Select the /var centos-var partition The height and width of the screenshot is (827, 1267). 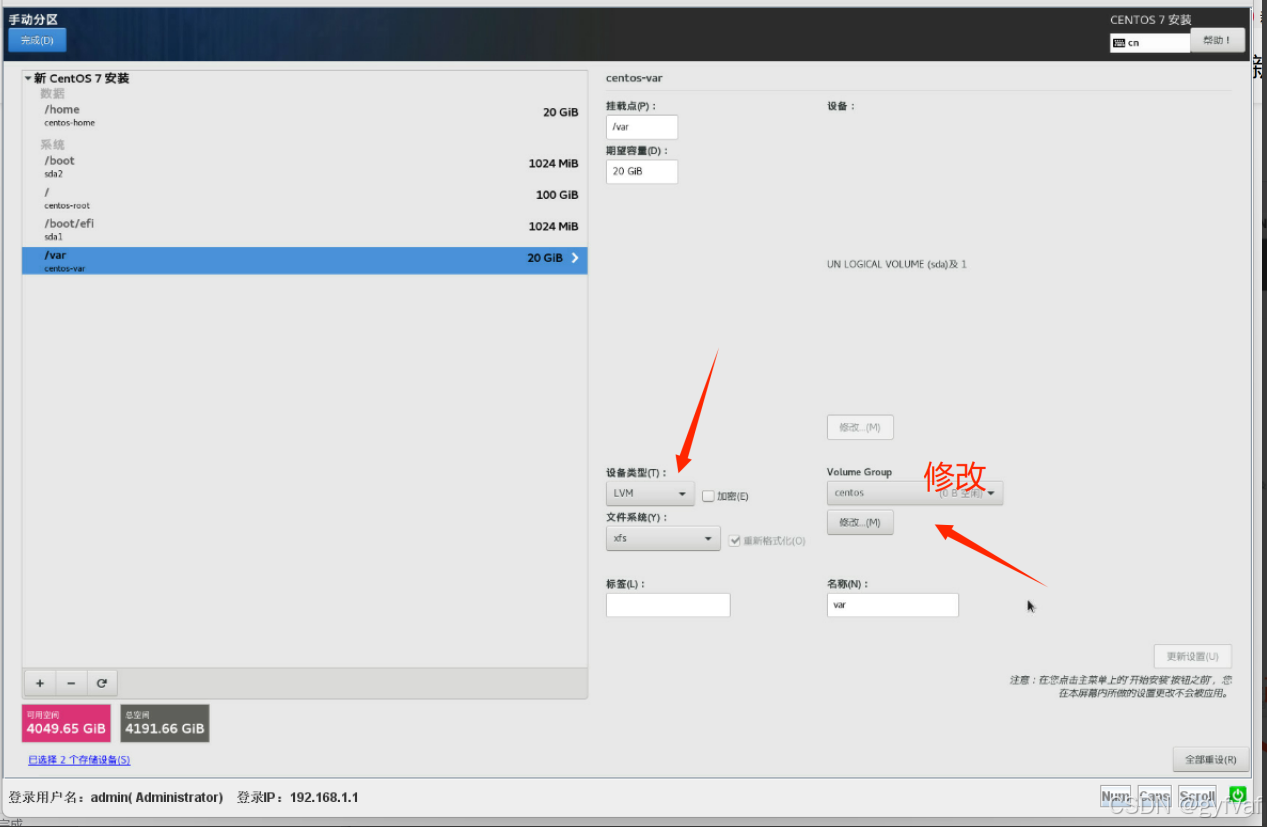[x=304, y=261]
